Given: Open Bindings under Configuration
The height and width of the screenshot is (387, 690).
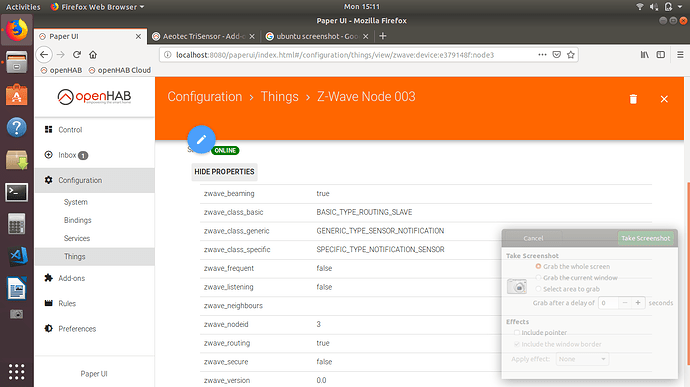Looking at the screenshot, I should [95, 220].
